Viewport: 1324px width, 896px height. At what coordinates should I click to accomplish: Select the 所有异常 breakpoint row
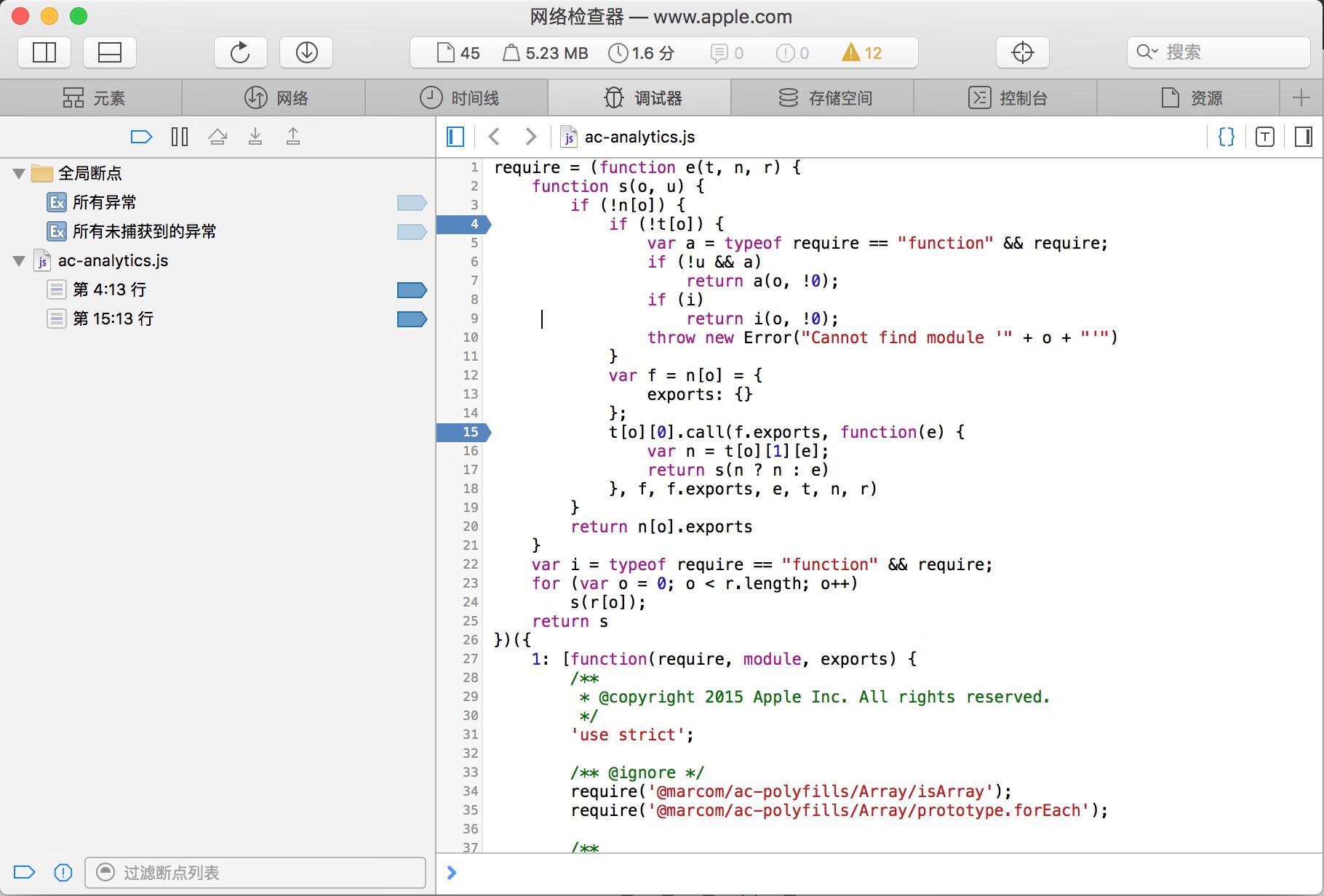(218, 202)
